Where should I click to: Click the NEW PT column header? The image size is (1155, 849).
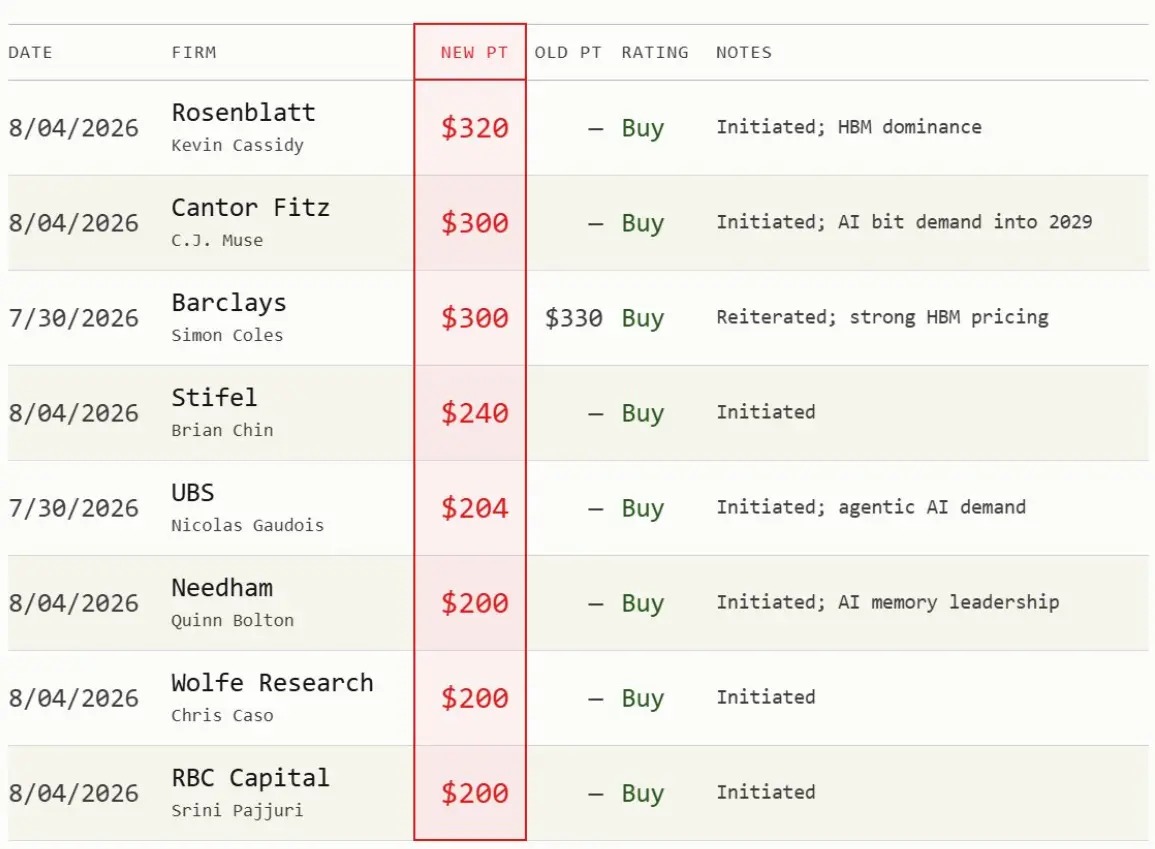pyautogui.click(x=474, y=52)
